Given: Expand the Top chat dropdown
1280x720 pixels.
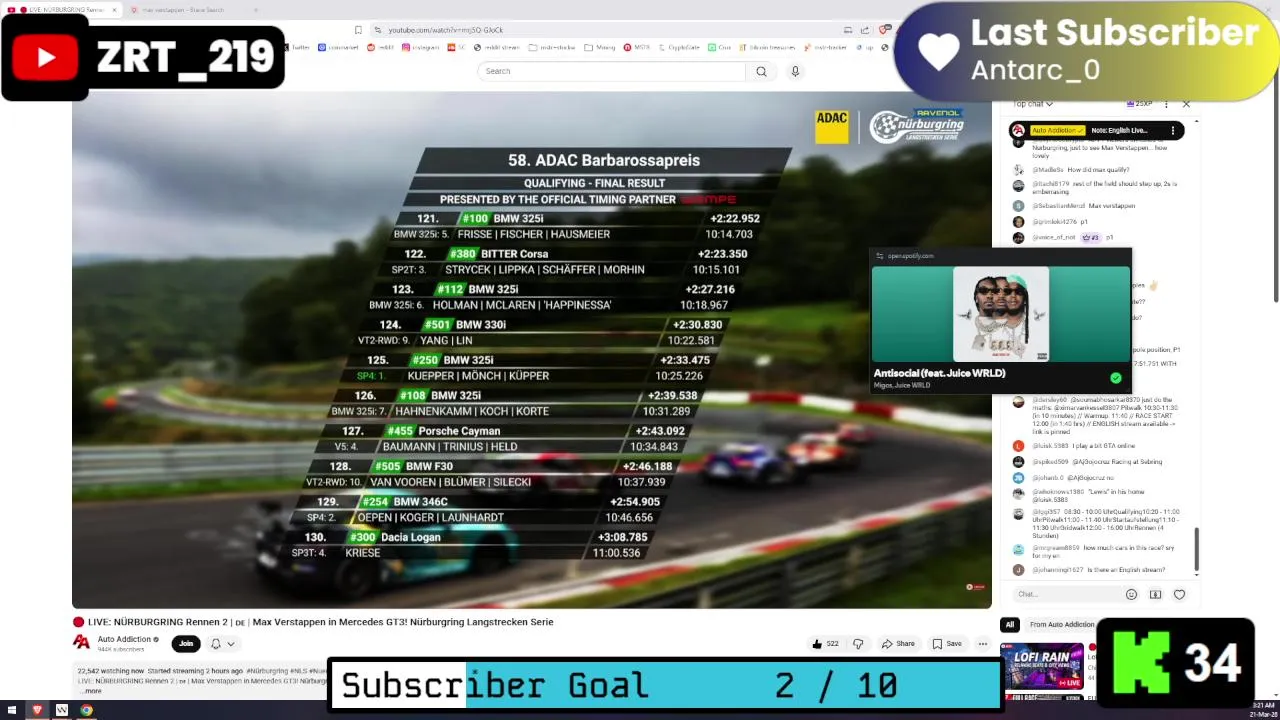Looking at the screenshot, I should tap(1033, 104).
